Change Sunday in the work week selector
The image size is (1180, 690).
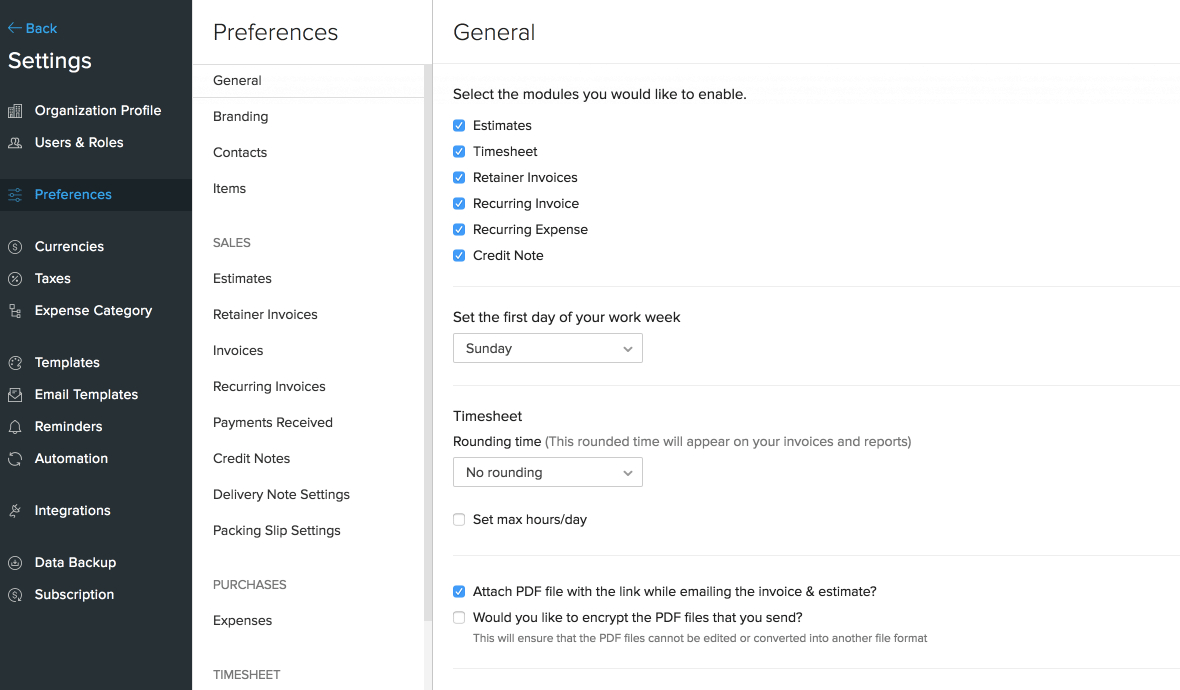[x=547, y=348]
